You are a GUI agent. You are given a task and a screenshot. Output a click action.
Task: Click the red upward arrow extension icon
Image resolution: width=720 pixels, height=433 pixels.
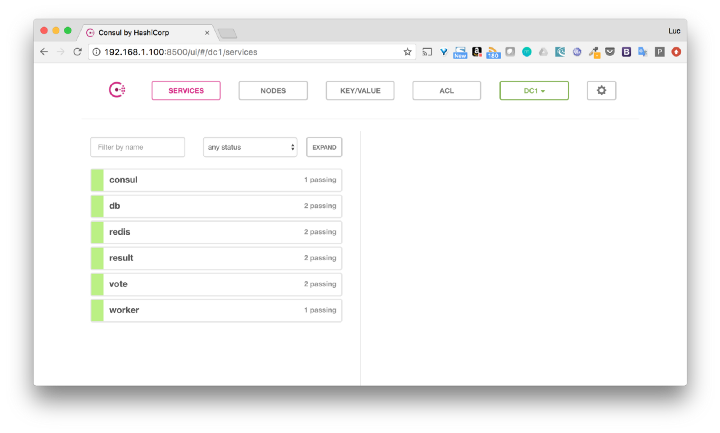click(x=676, y=52)
